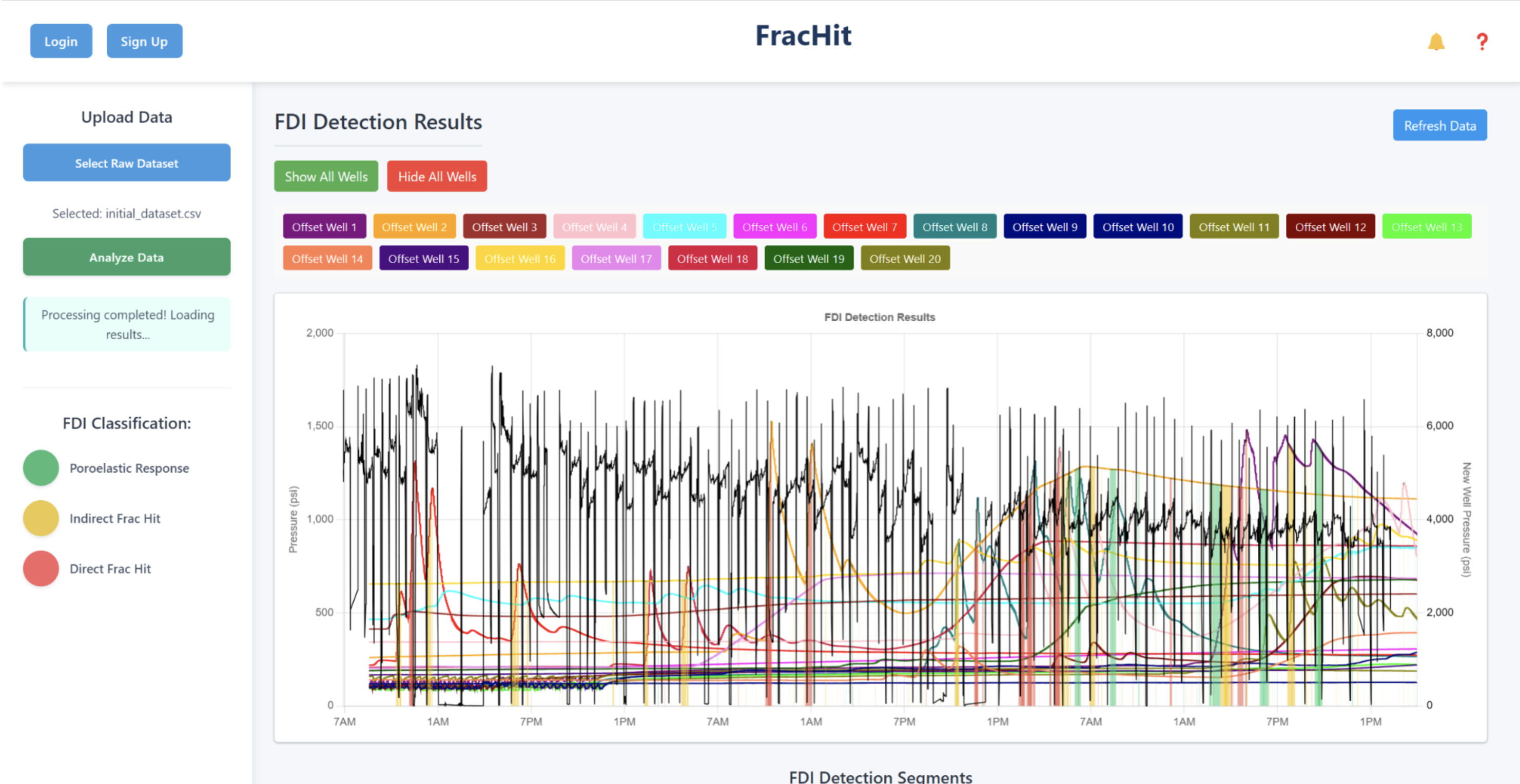1520x784 pixels.
Task: Click the 'FDI Detection Segments' heading
Action: [881, 776]
